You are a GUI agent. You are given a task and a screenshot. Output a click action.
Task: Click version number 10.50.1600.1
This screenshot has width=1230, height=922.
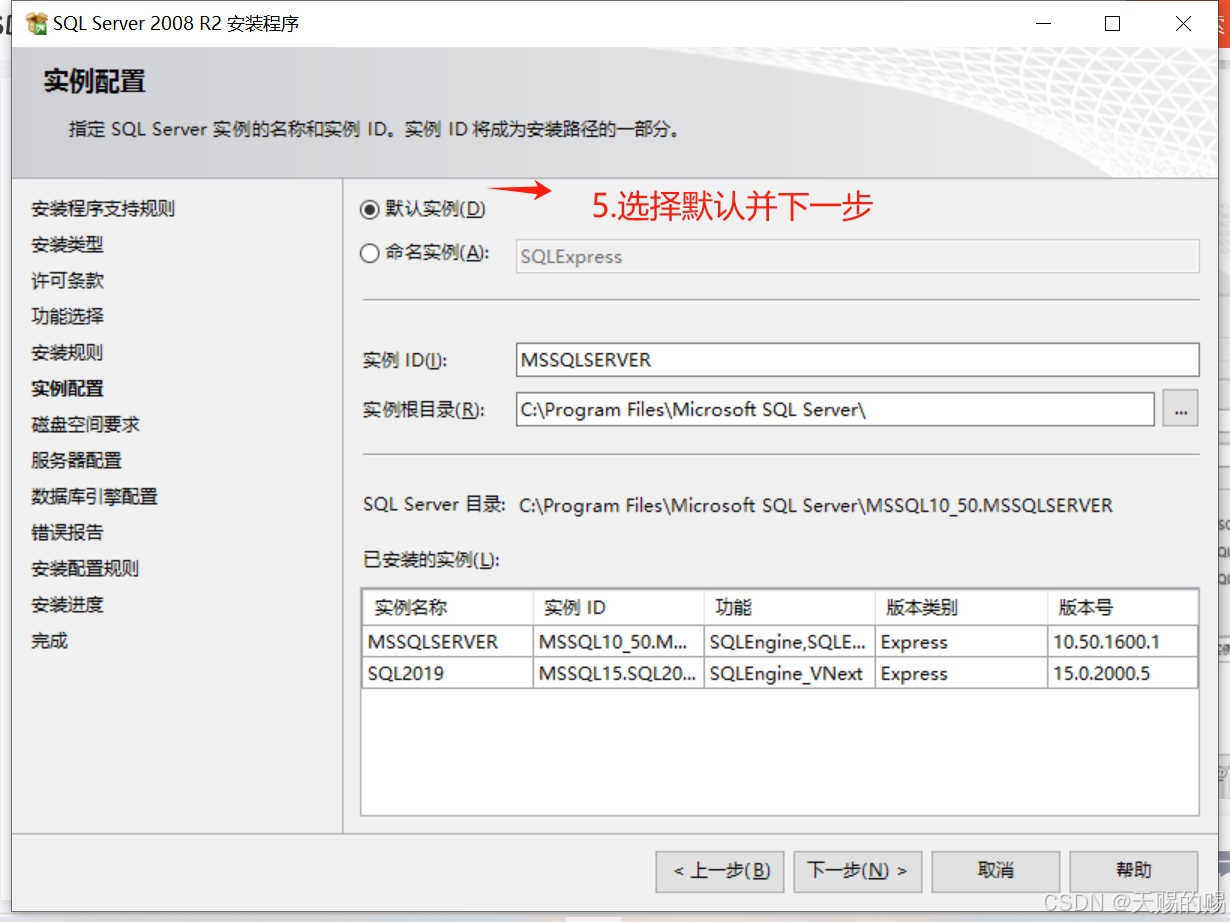[x=1122, y=642]
